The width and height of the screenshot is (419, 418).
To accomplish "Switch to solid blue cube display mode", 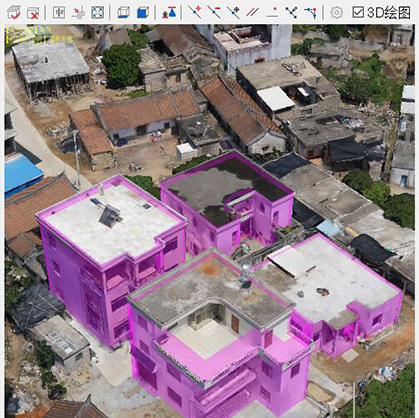I will pos(143,13).
